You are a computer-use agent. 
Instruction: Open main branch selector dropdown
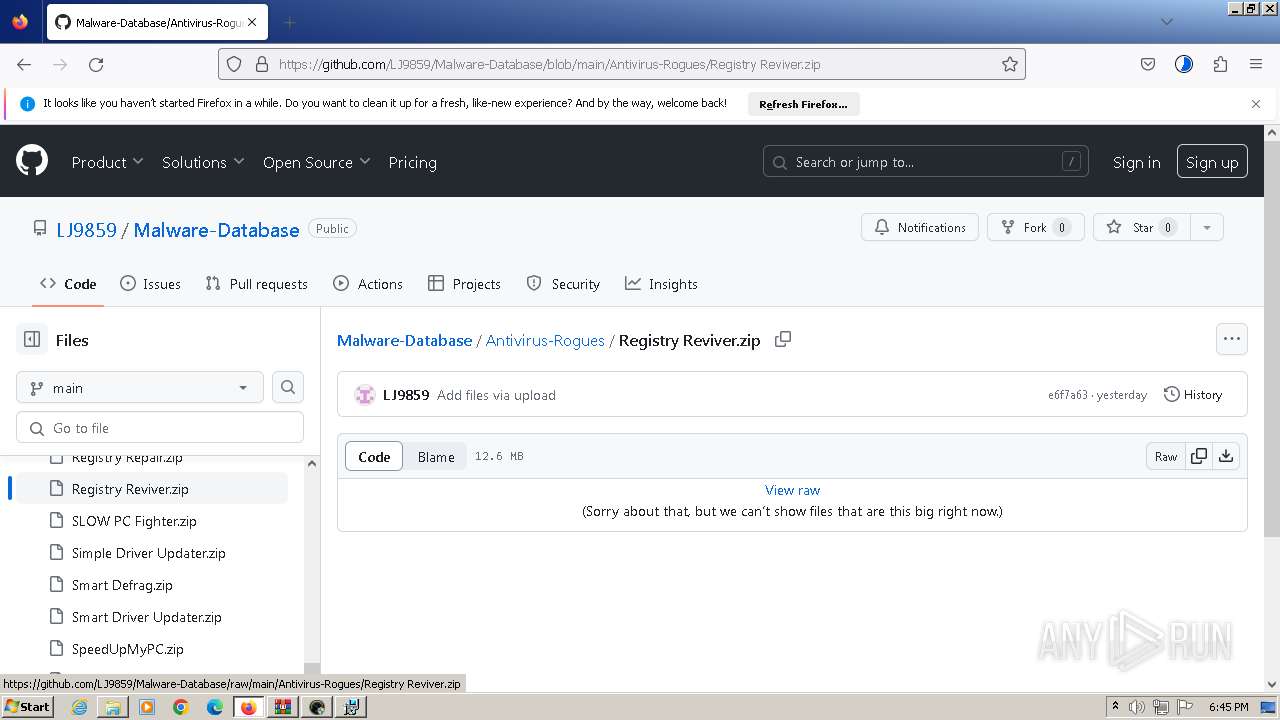[x=140, y=387]
